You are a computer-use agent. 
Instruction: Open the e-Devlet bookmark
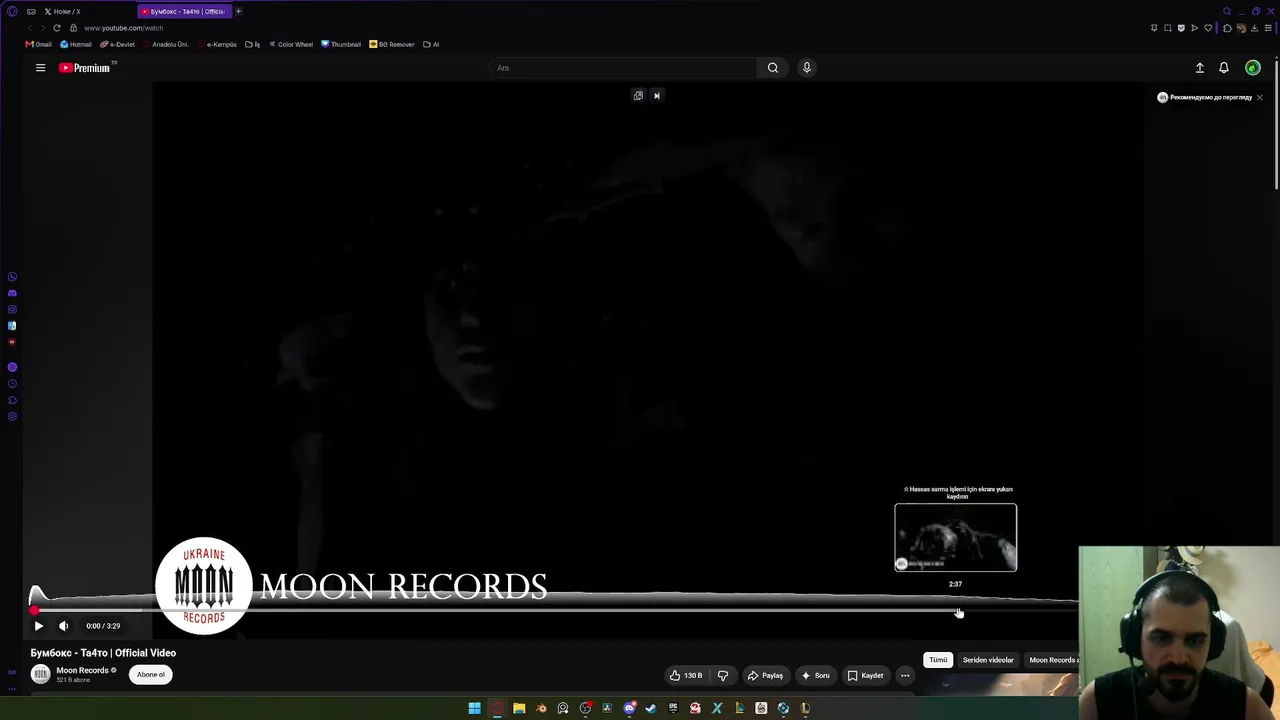point(118,44)
